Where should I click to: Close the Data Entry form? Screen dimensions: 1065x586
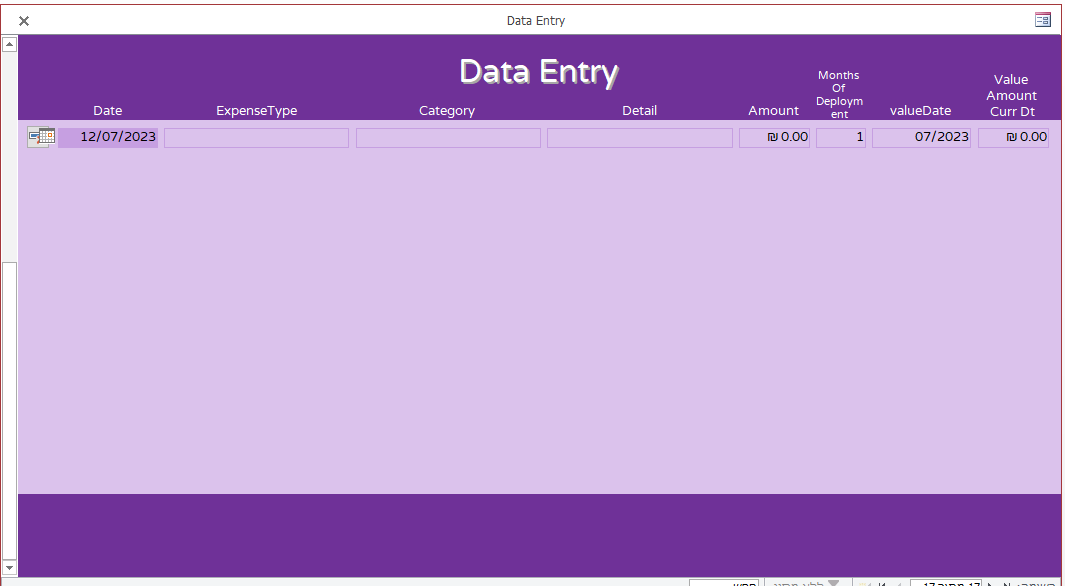(24, 21)
